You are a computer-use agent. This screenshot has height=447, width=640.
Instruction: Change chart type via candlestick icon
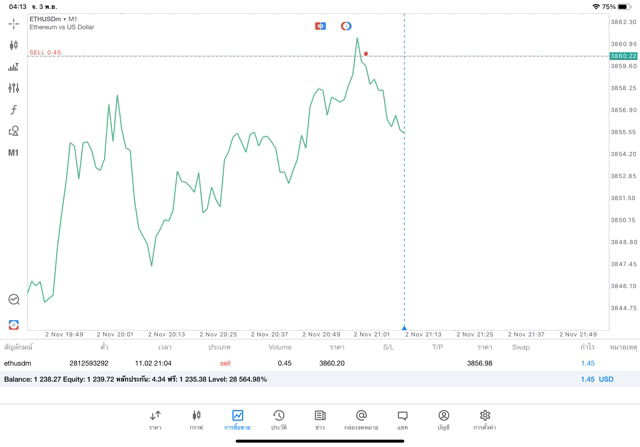pos(14,45)
